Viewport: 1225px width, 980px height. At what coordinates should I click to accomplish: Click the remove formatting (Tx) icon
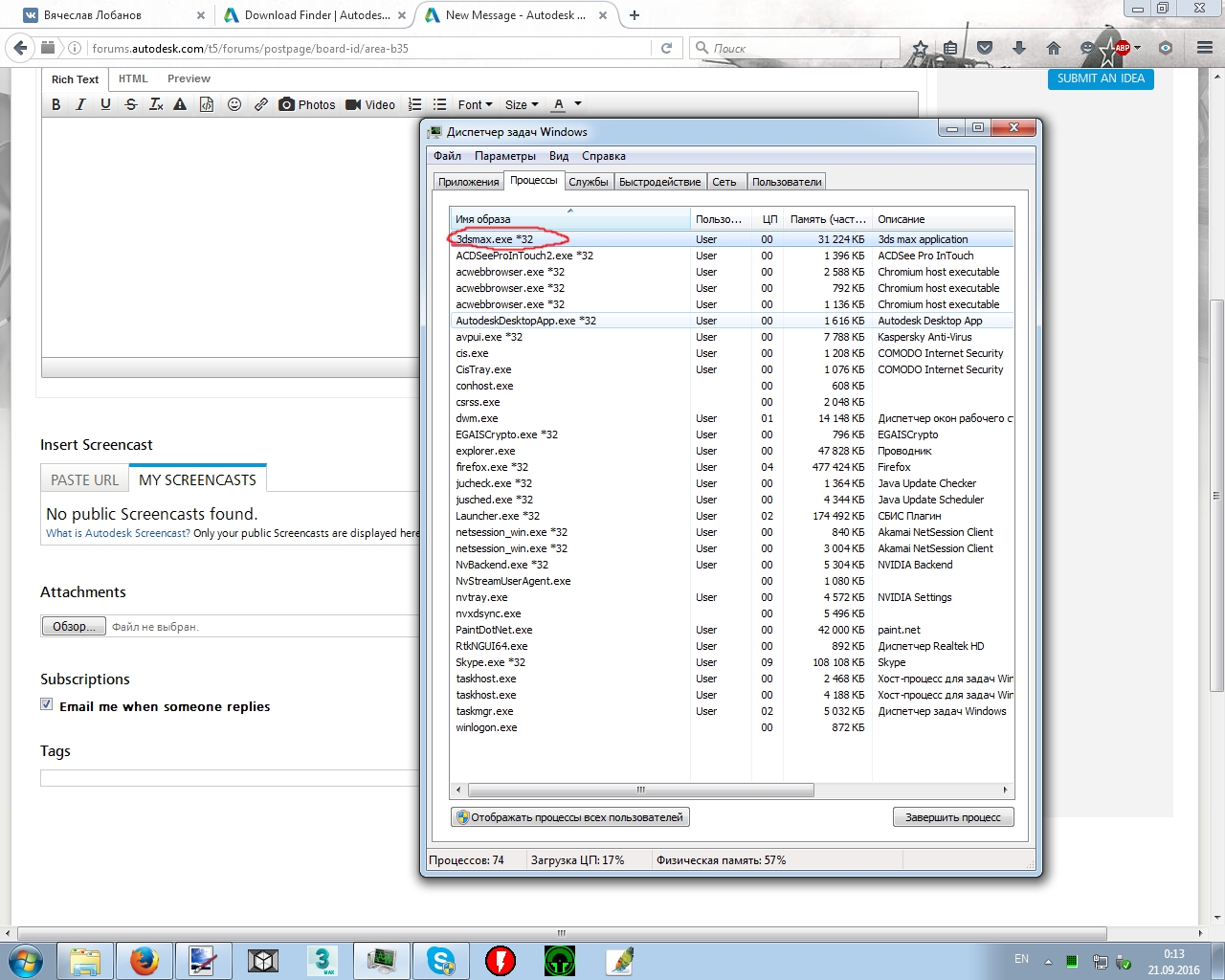156,104
